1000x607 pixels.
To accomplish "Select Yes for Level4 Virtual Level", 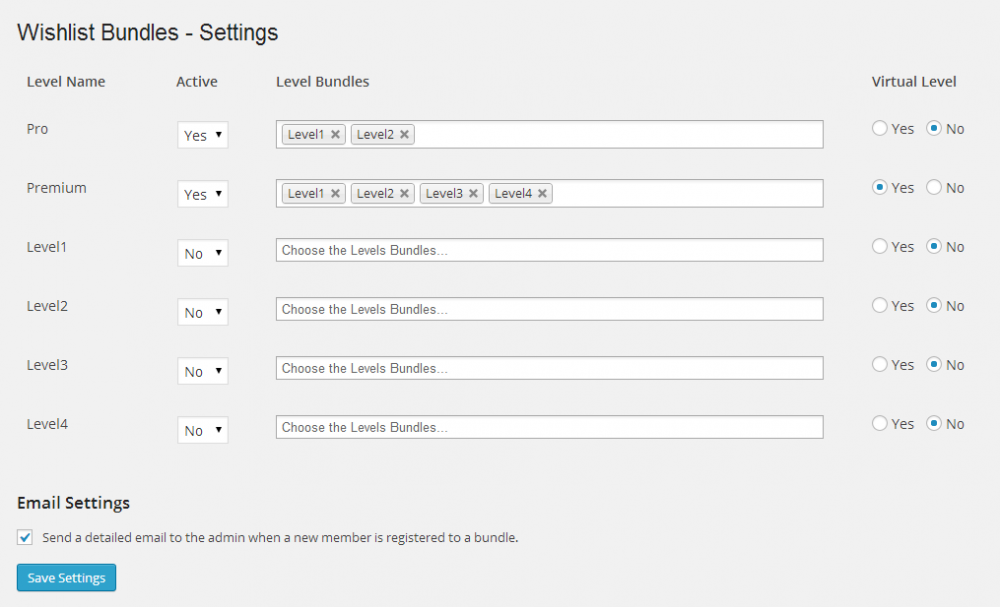I will coord(880,423).
